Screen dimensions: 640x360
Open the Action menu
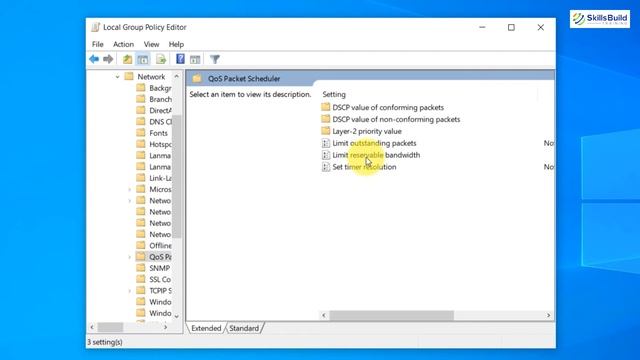[123, 44]
